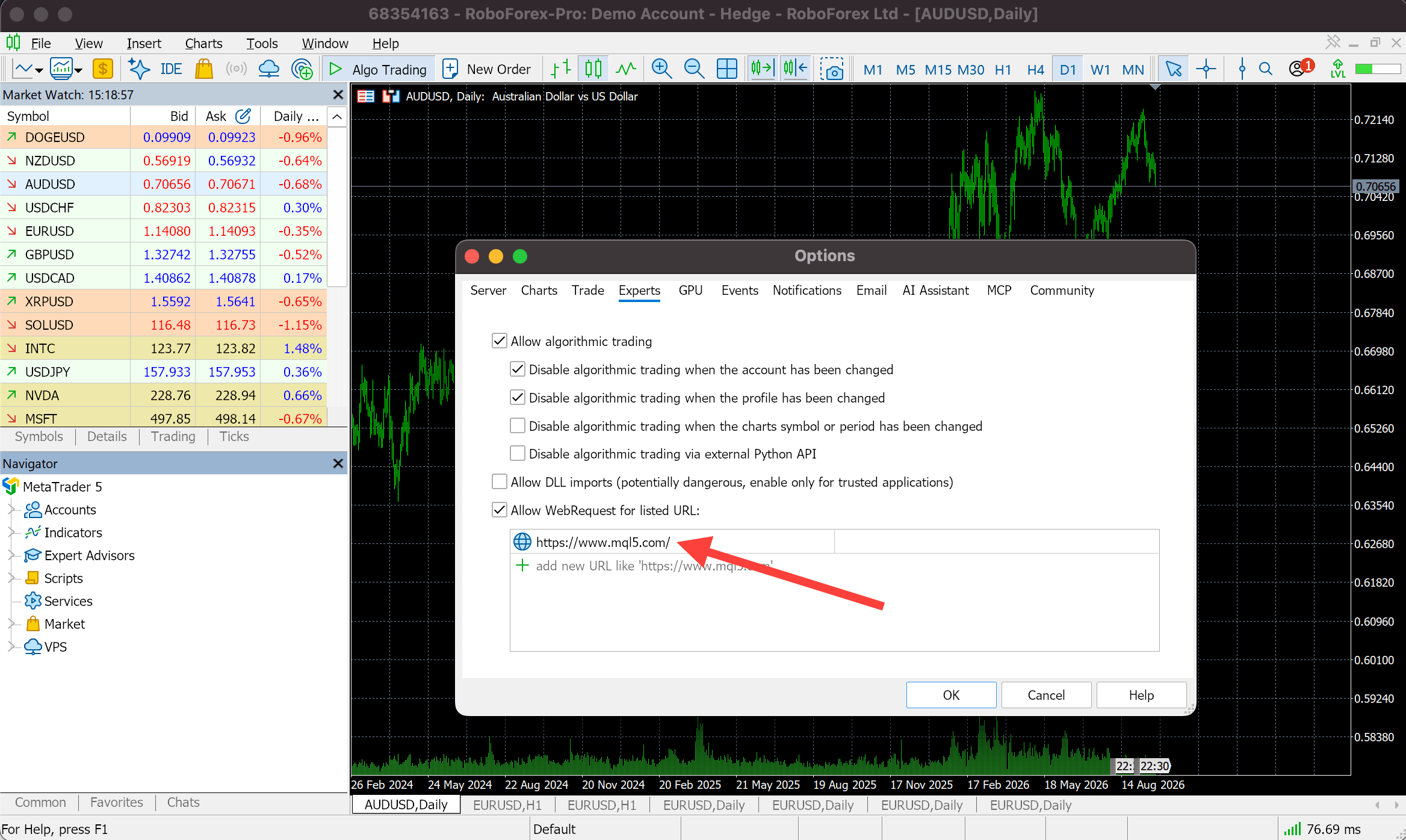This screenshot has width=1406, height=840.
Task: Select candlestick chart type icon
Action: coord(593,69)
